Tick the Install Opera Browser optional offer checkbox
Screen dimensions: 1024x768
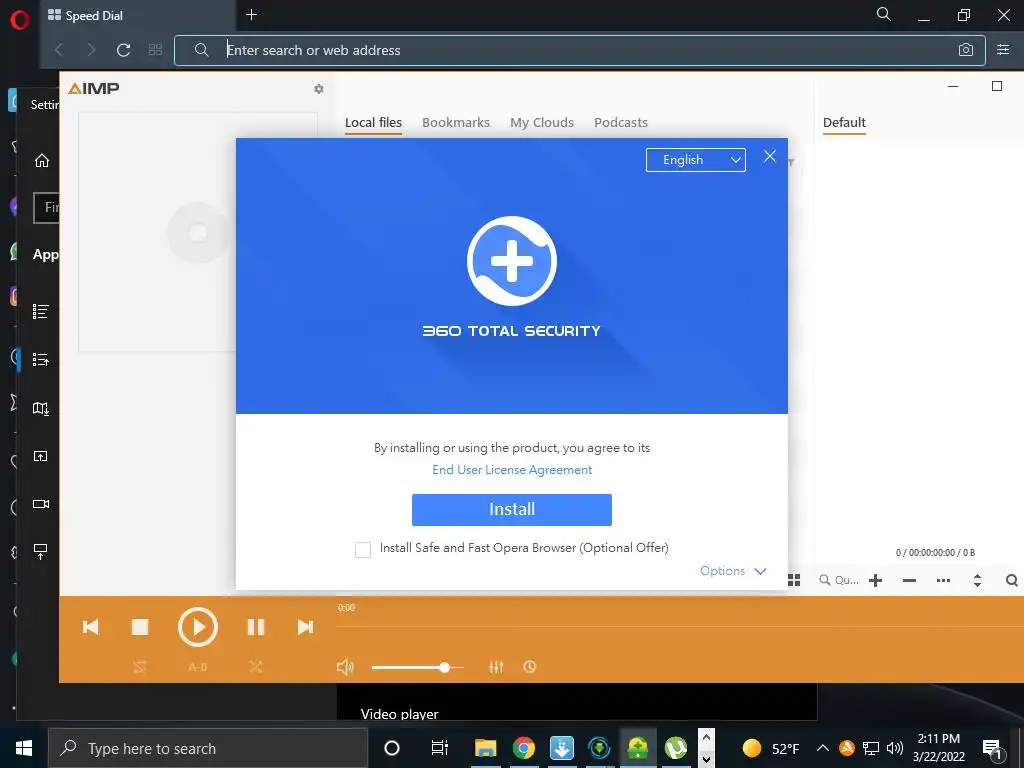pos(363,549)
